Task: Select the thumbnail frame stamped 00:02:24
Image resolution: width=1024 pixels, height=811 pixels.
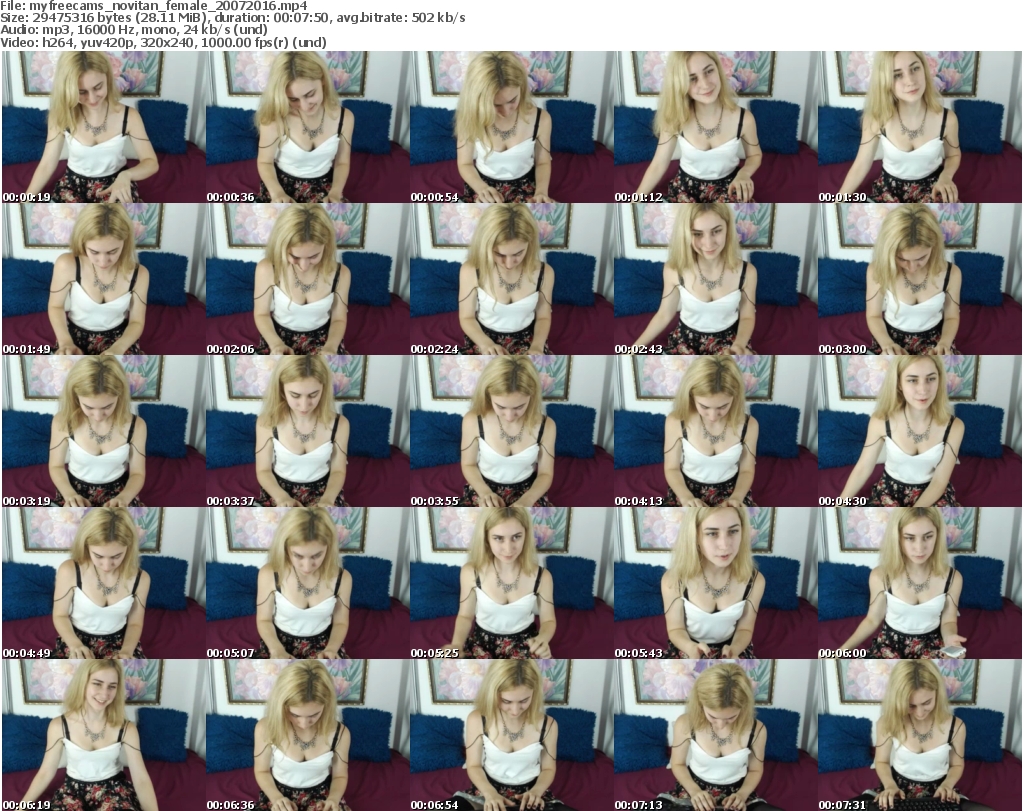Action: (x=512, y=279)
